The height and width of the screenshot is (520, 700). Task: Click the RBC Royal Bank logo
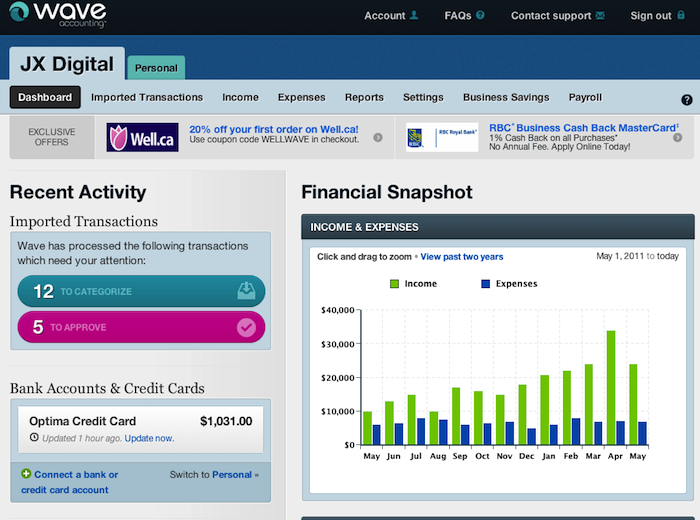442,138
